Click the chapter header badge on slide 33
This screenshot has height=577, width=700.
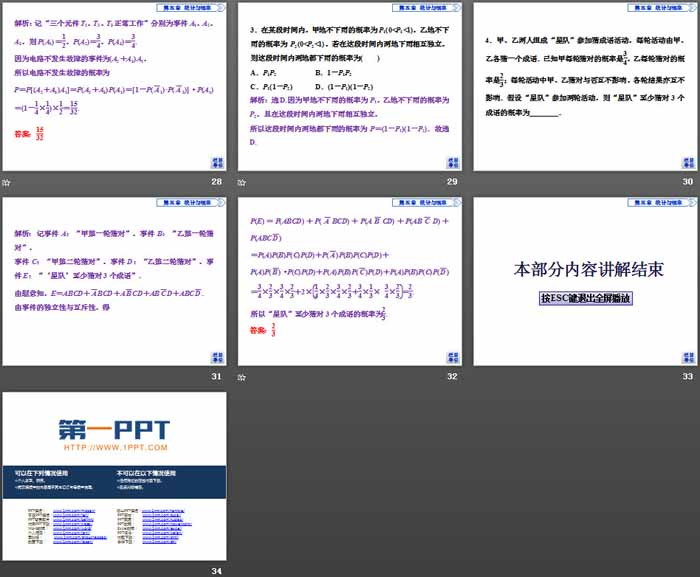[x=662, y=202]
